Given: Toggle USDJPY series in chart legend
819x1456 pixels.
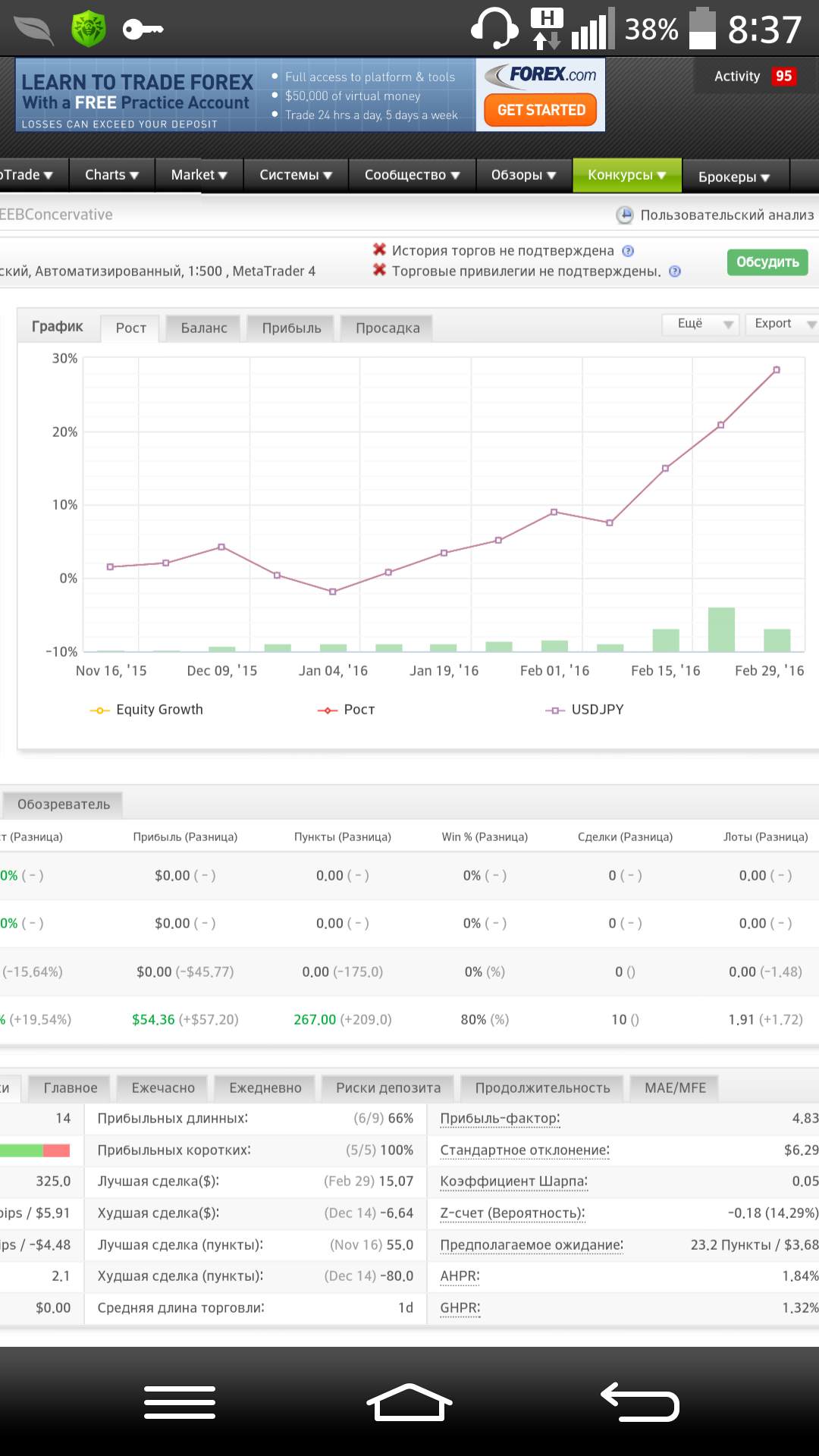Looking at the screenshot, I should point(584,710).
